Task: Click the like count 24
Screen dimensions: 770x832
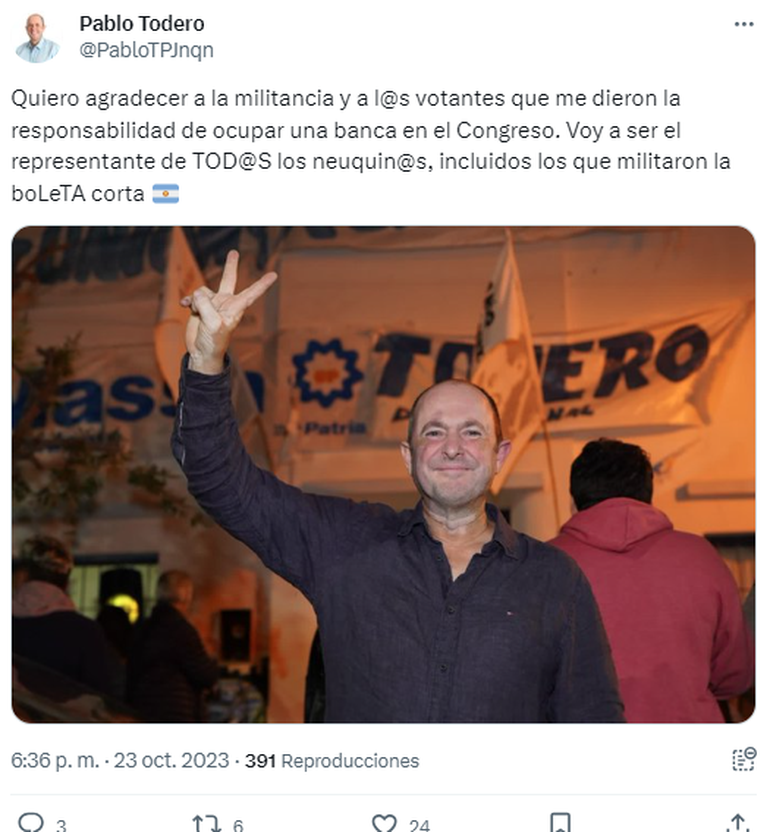Action: click(x=419, y=826)
